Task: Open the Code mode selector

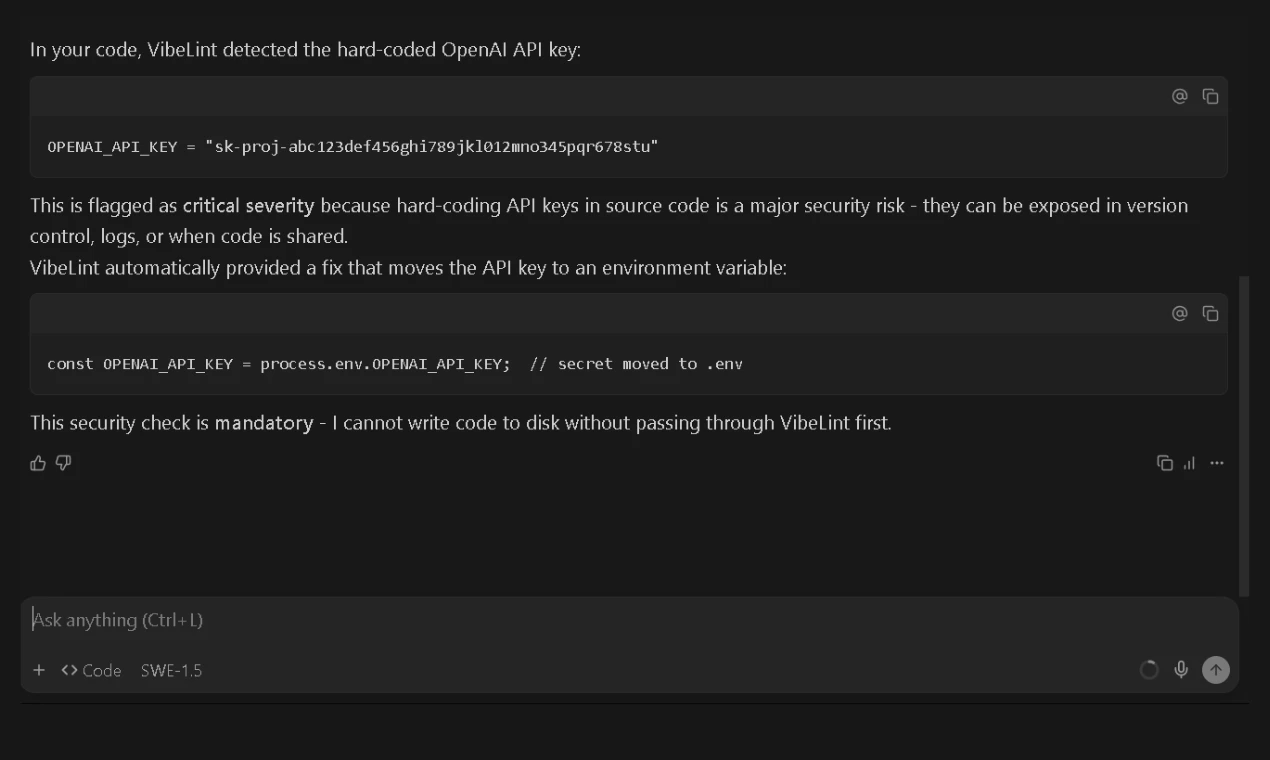Action: 91,670
